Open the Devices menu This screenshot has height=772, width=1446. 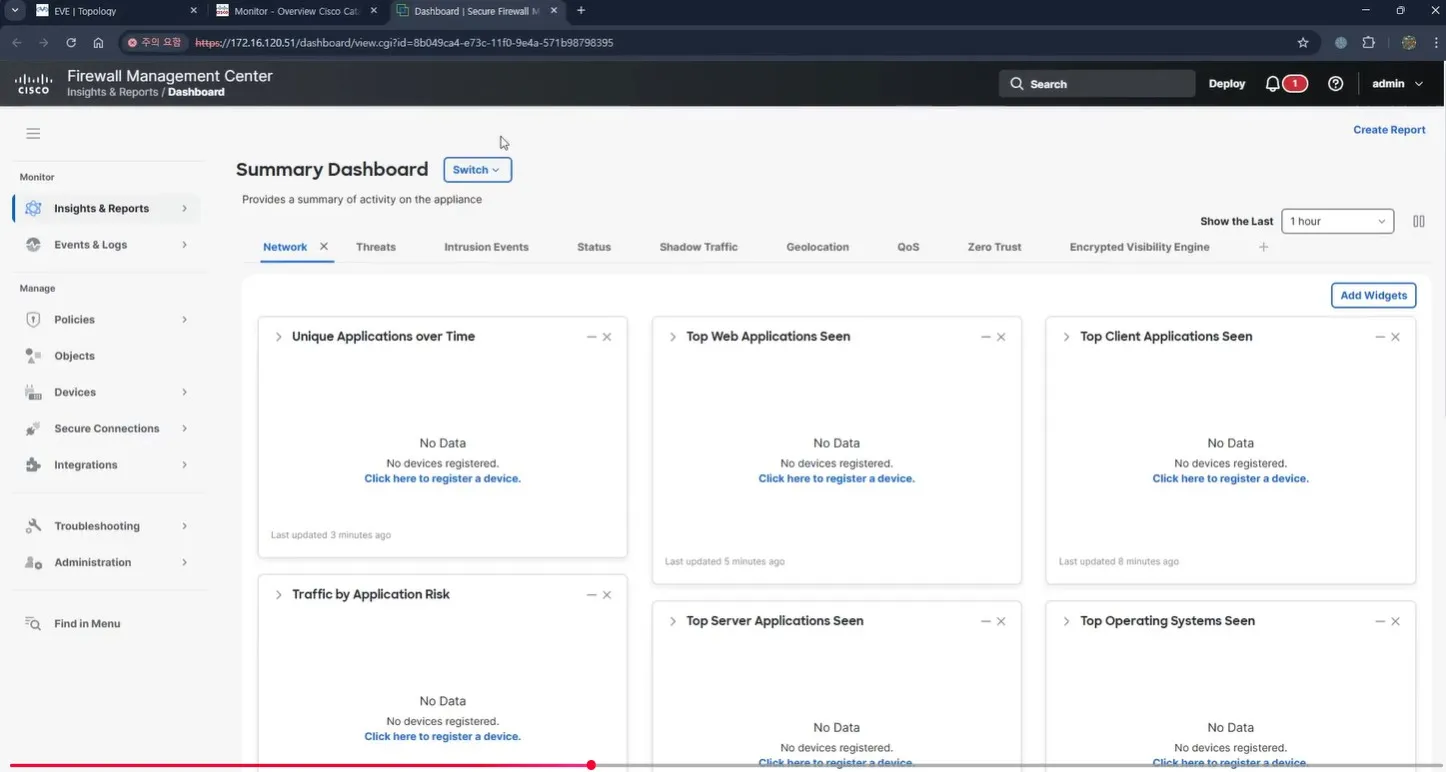tap(106, 392)
